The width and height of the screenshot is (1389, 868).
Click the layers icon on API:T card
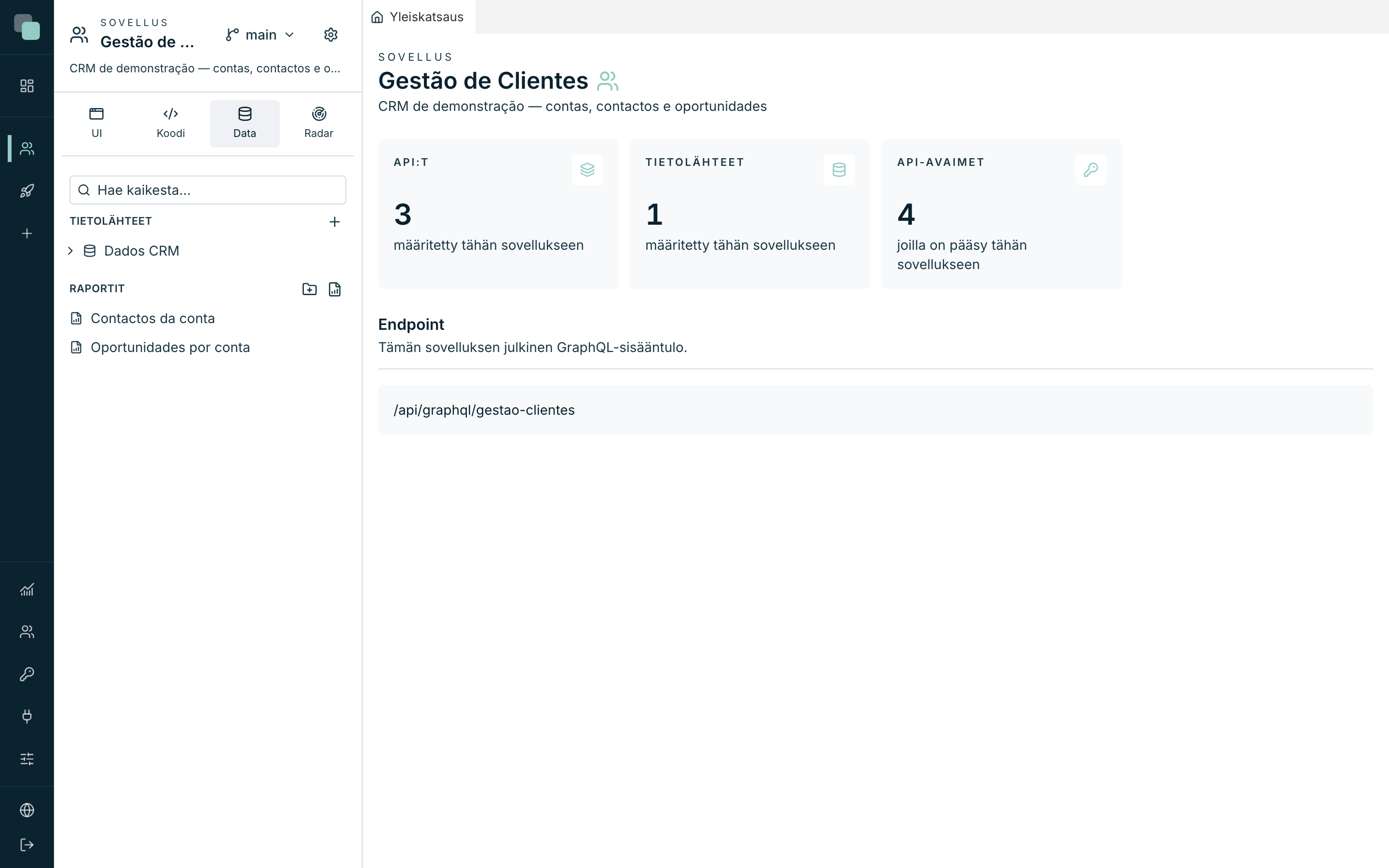pos(587,170)
